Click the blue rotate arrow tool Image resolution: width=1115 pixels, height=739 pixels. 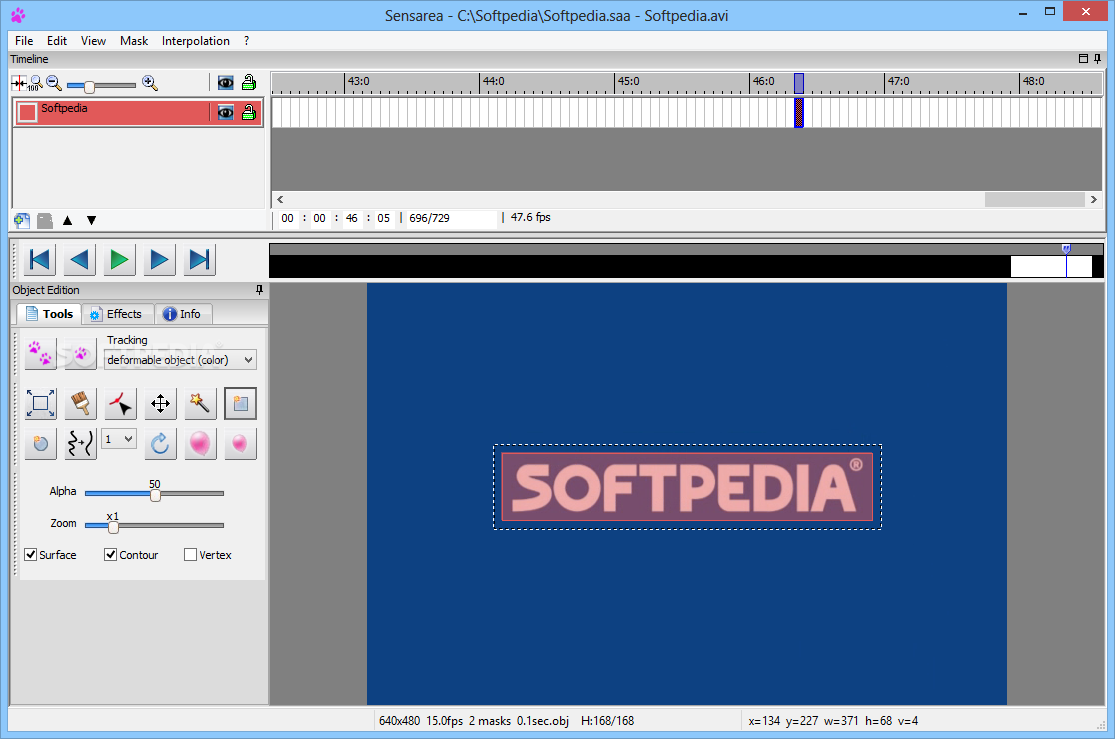click(161, 444)
